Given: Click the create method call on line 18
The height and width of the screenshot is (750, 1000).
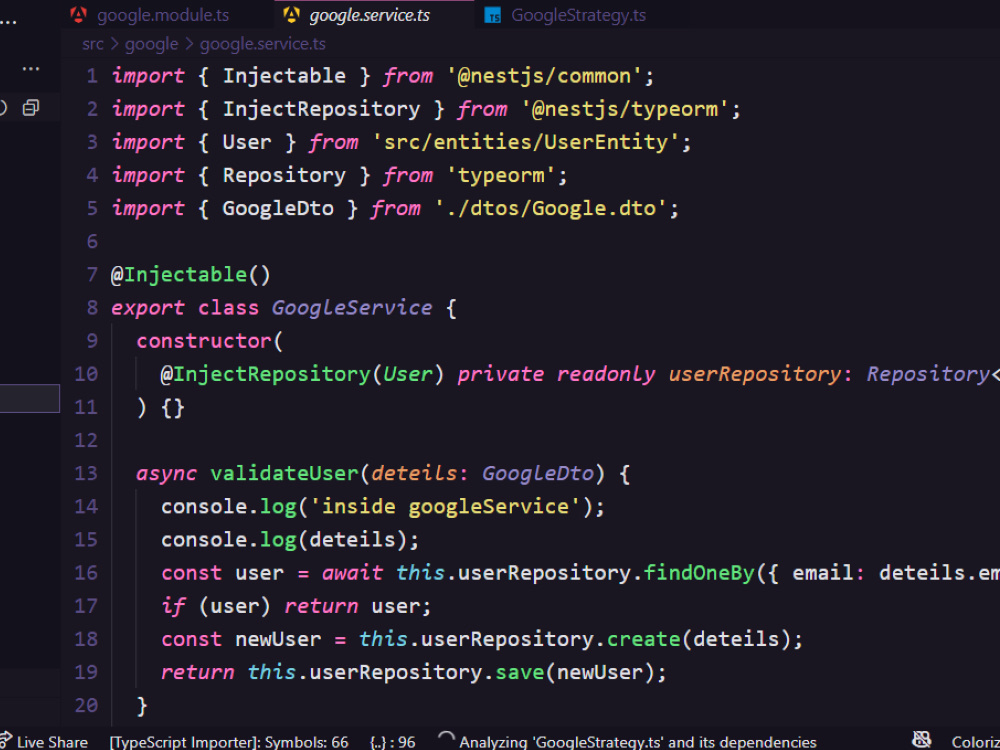Looking at the screenshot, I should [x=643, y=640].
